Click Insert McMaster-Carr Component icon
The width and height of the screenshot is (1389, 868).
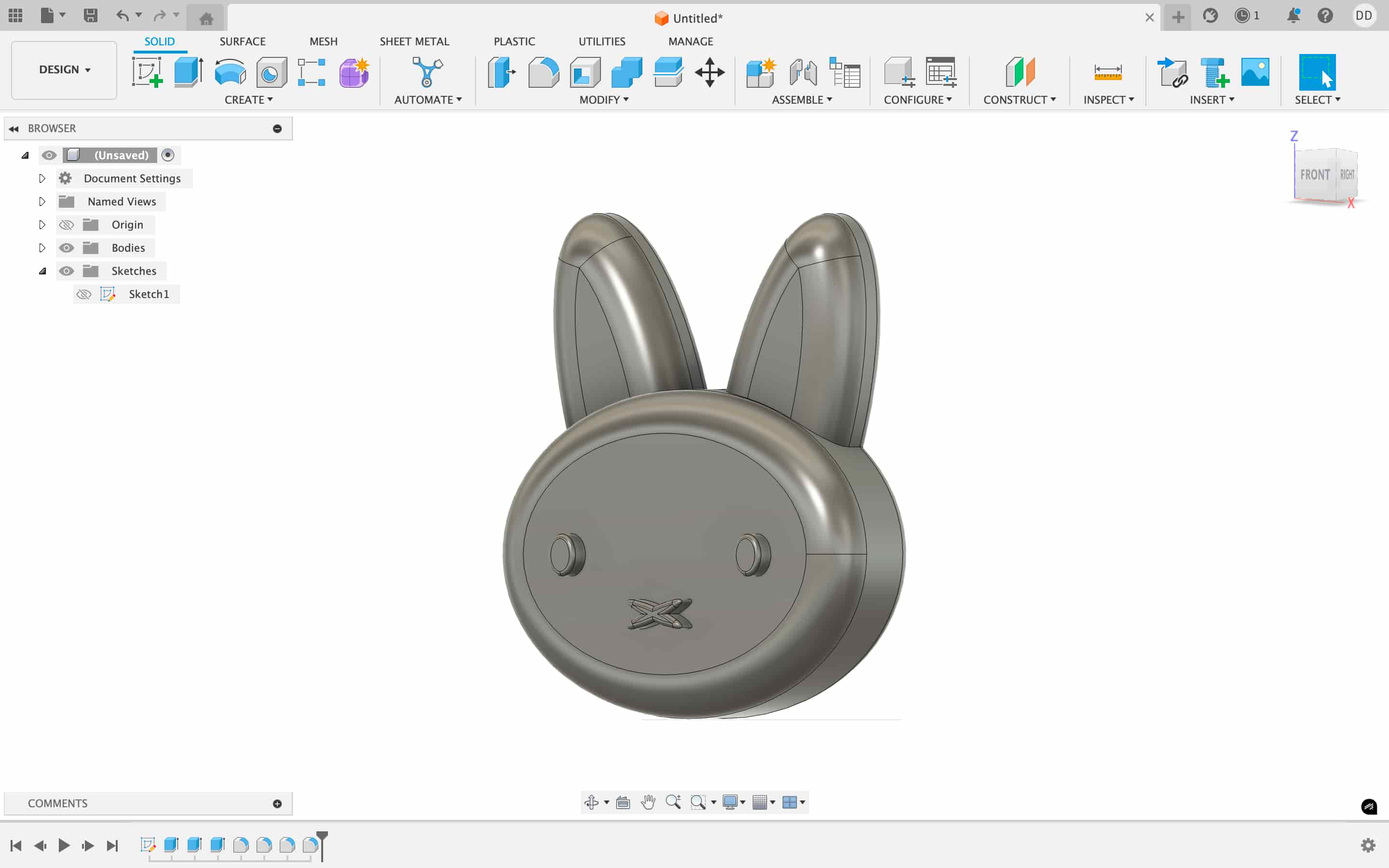[1214, 72]
